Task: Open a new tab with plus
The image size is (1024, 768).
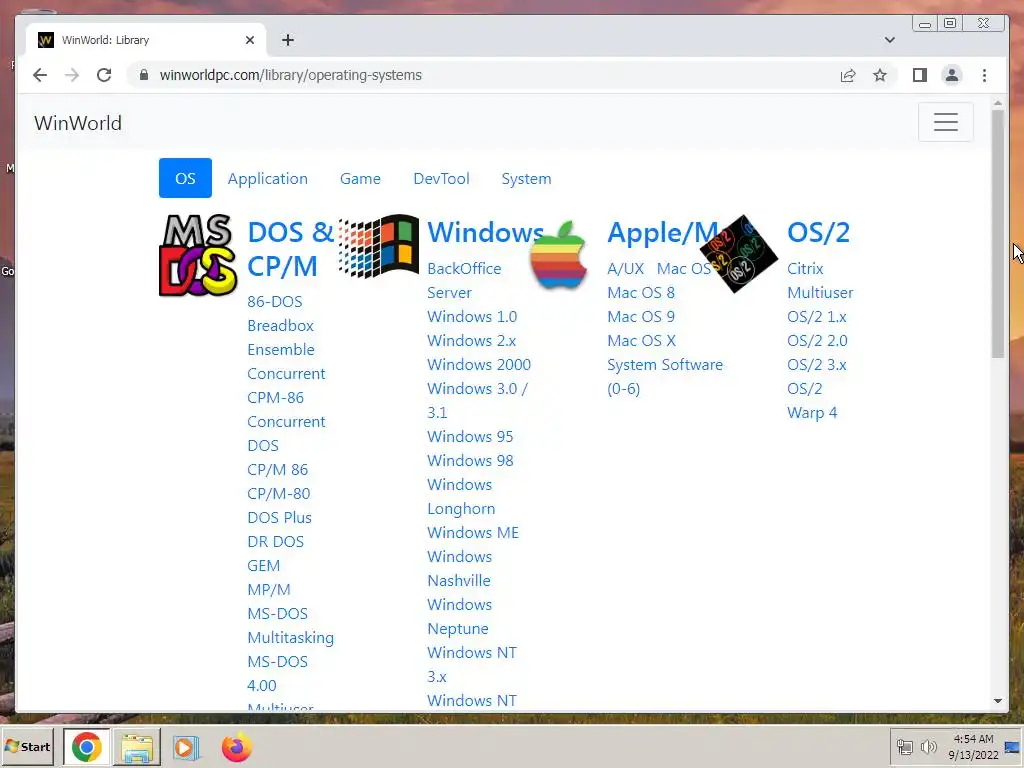Action: (x=287, y=40)
